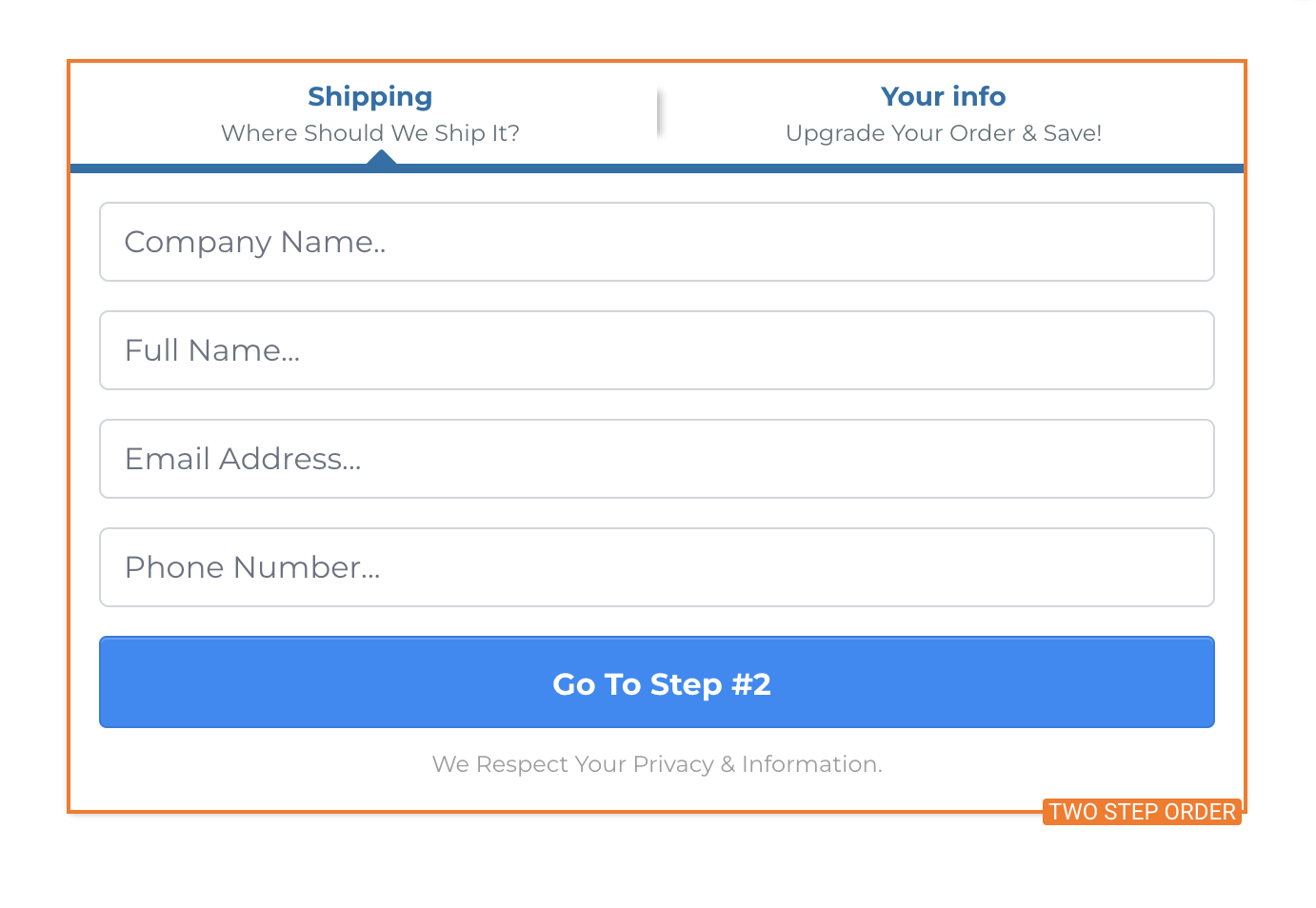Click the divider between step headers
The width and height of the screenshot is (1316, 908).
pos(660,111)
